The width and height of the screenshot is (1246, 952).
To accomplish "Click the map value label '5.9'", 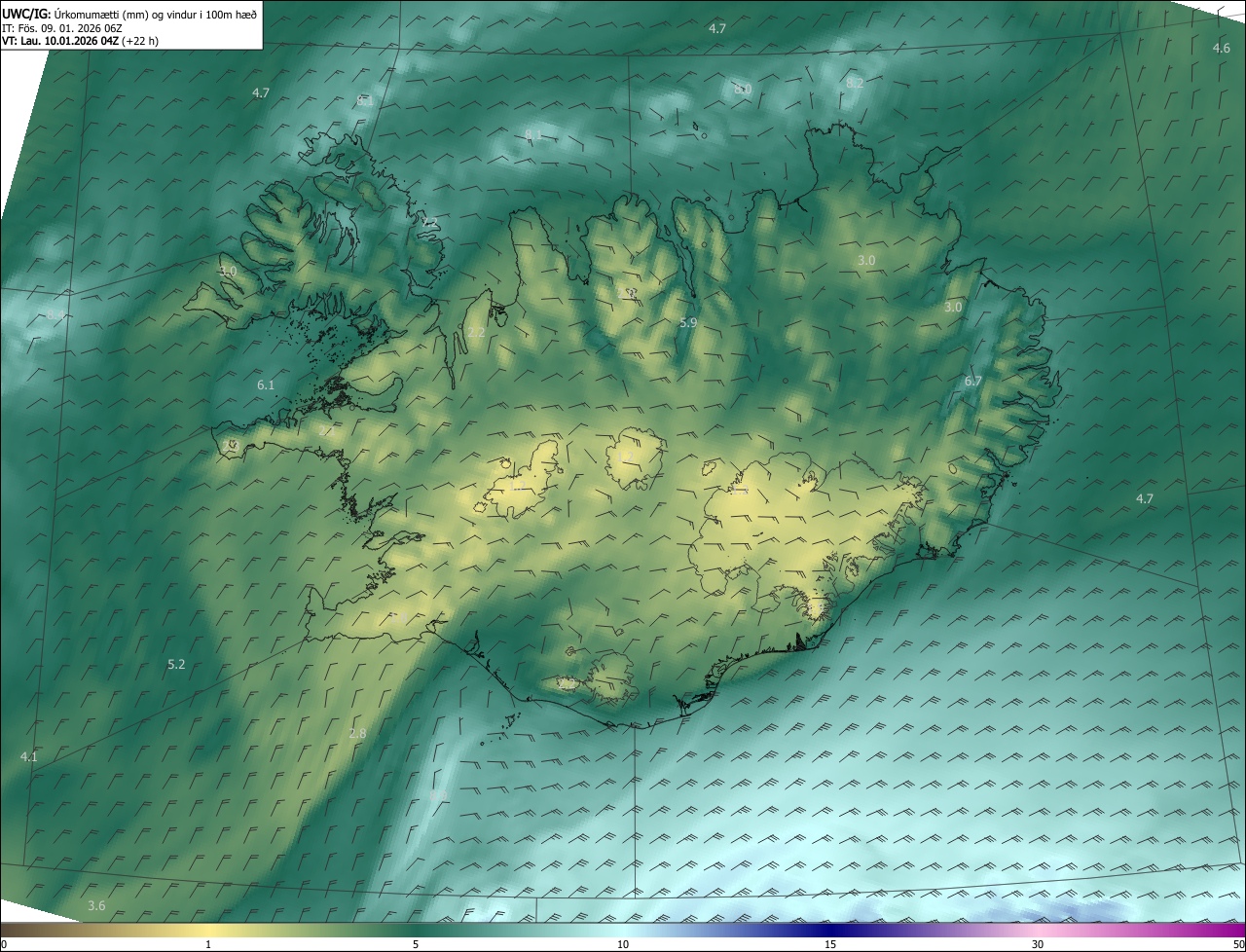I will tap(688, 322).
